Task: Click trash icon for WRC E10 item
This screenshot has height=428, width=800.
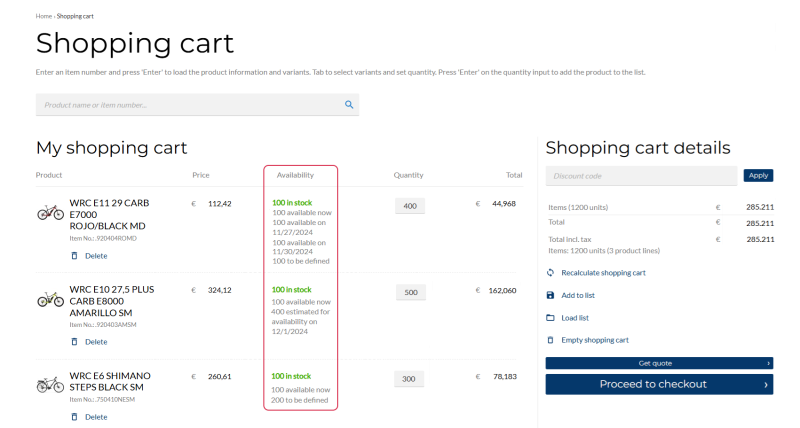Action: tap(74, 342)
